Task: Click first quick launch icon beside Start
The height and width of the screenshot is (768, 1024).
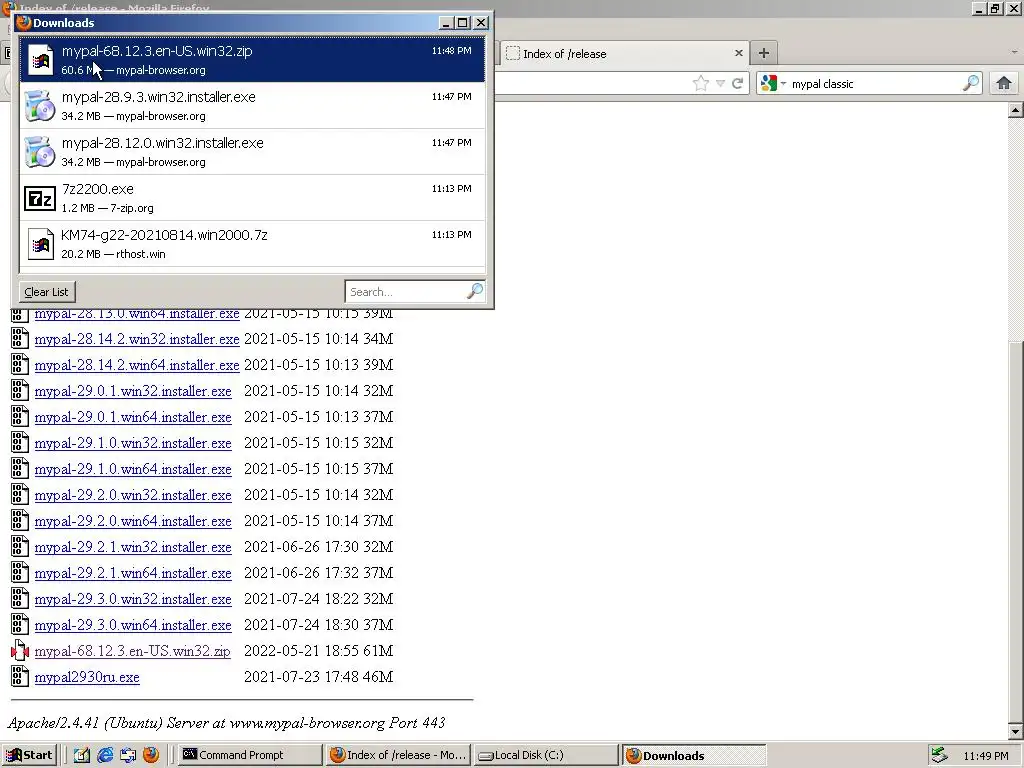Action: (82, 755)
